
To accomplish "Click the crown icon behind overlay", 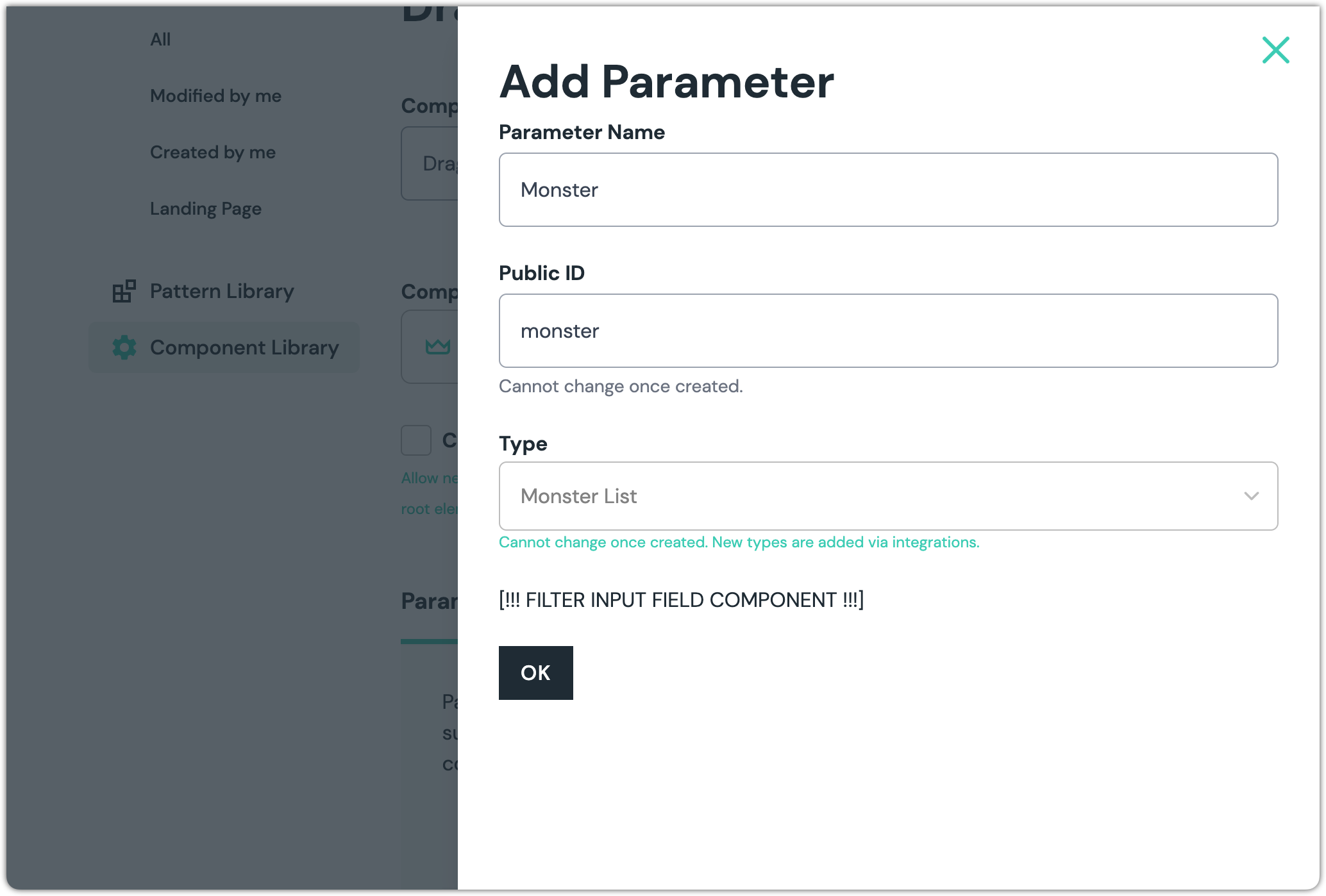I will click(438, 347).
